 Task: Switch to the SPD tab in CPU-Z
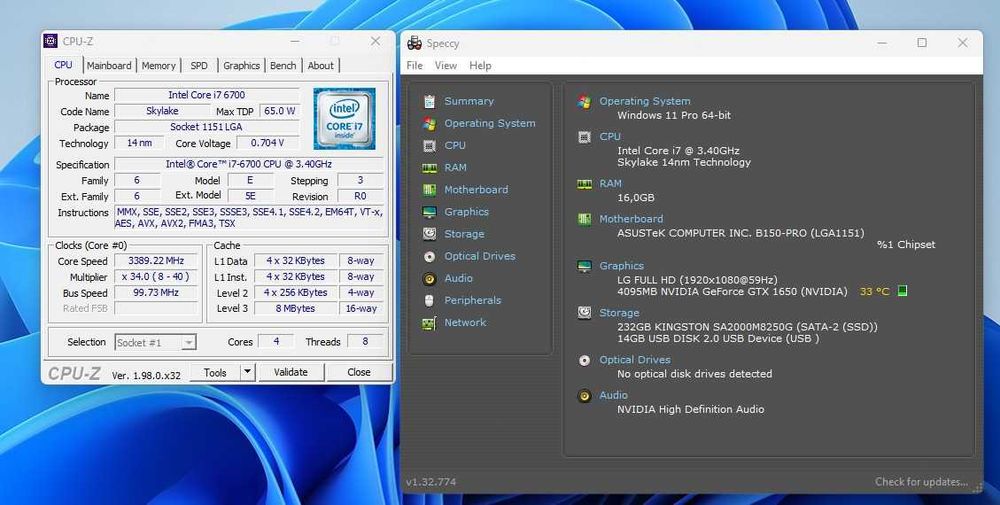[x=199, y=66]
